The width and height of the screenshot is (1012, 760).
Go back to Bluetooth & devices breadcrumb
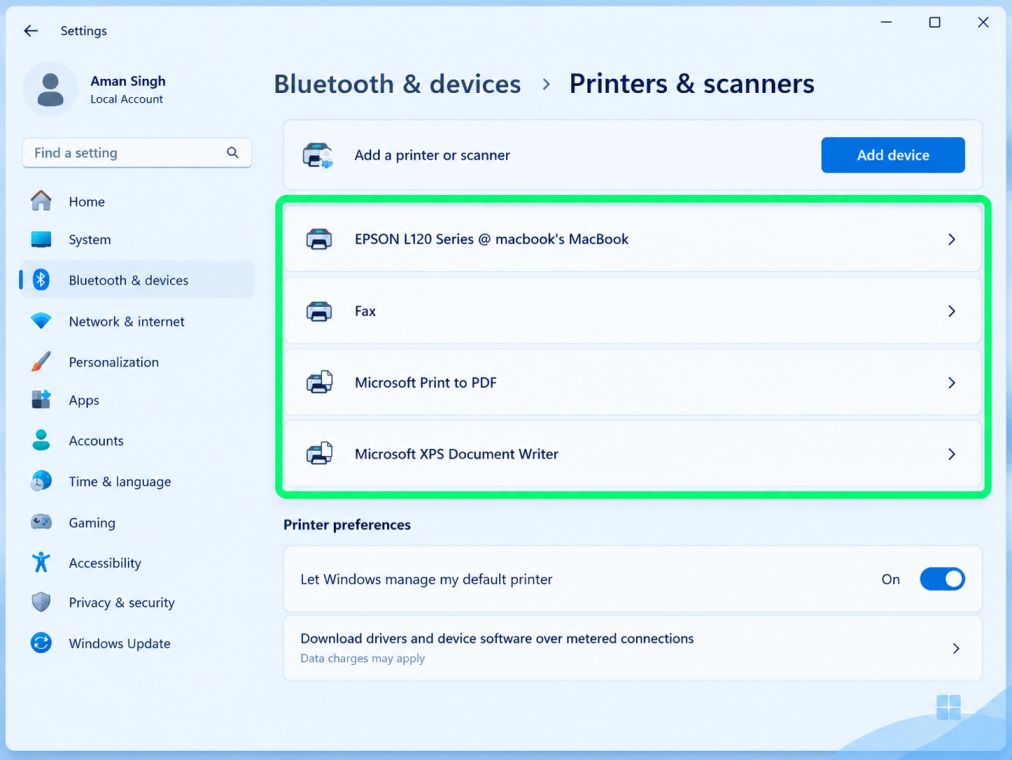[397, 84]
